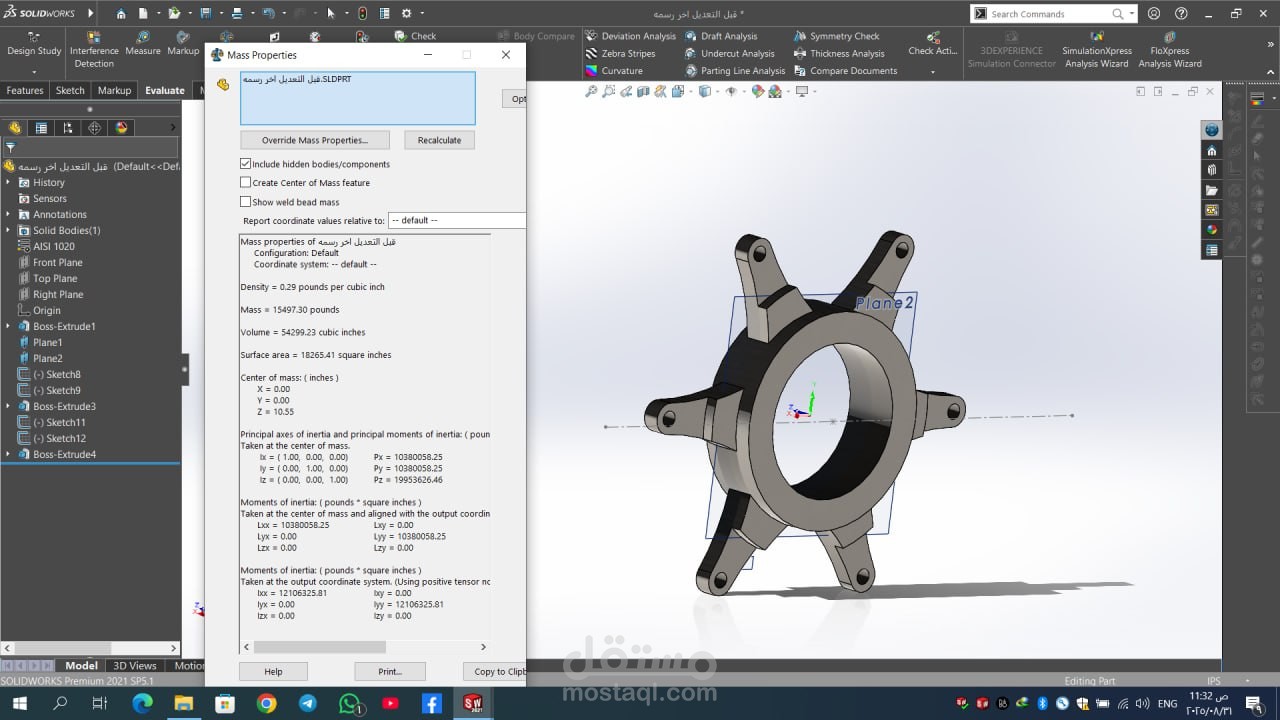Expand the Solid Bodies(1) folder

tap(9, 231)
